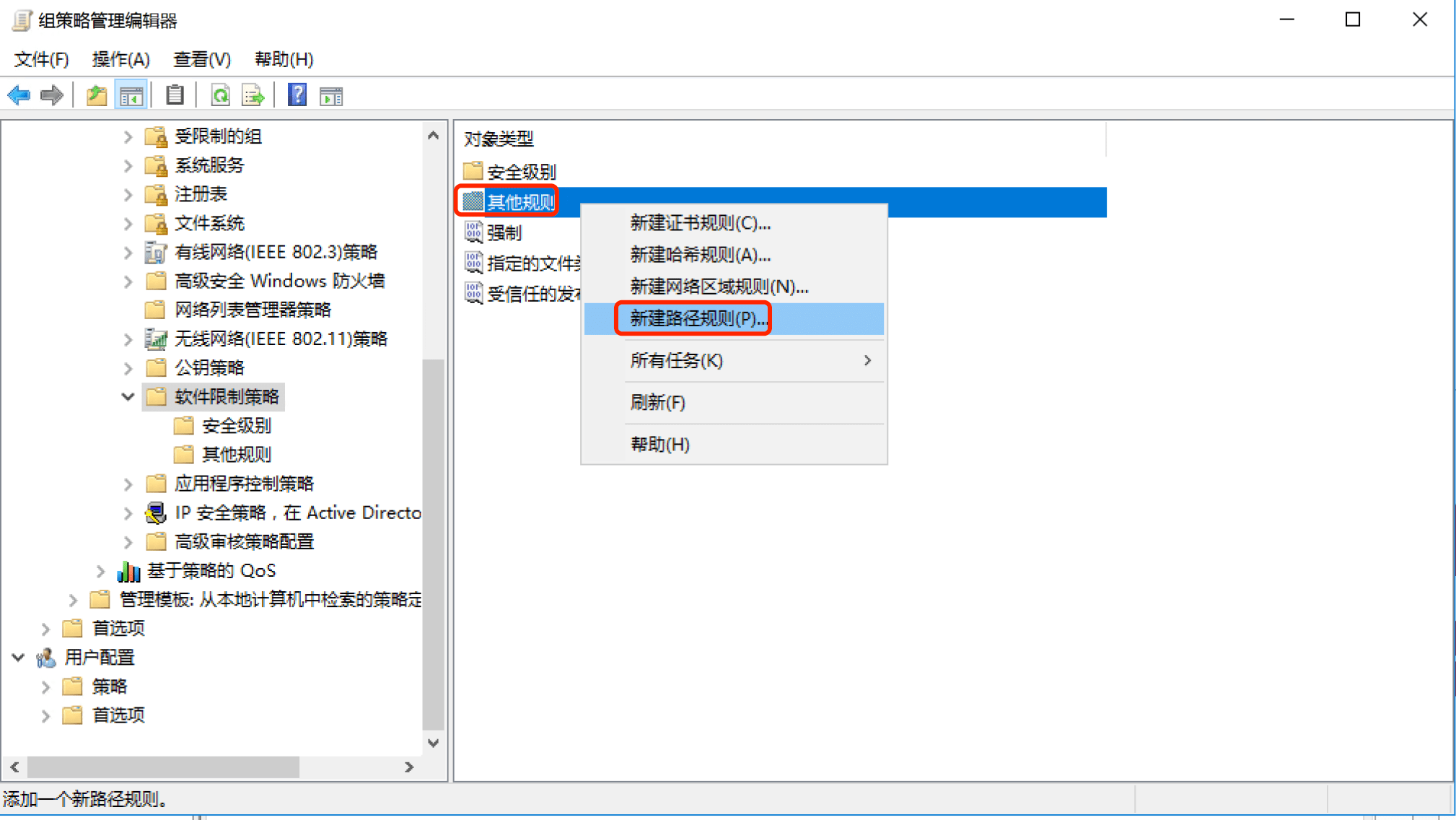Select 安全级别 under 软件限制策略 in tree
1456x820 pixels.
[x=236, y=426]
